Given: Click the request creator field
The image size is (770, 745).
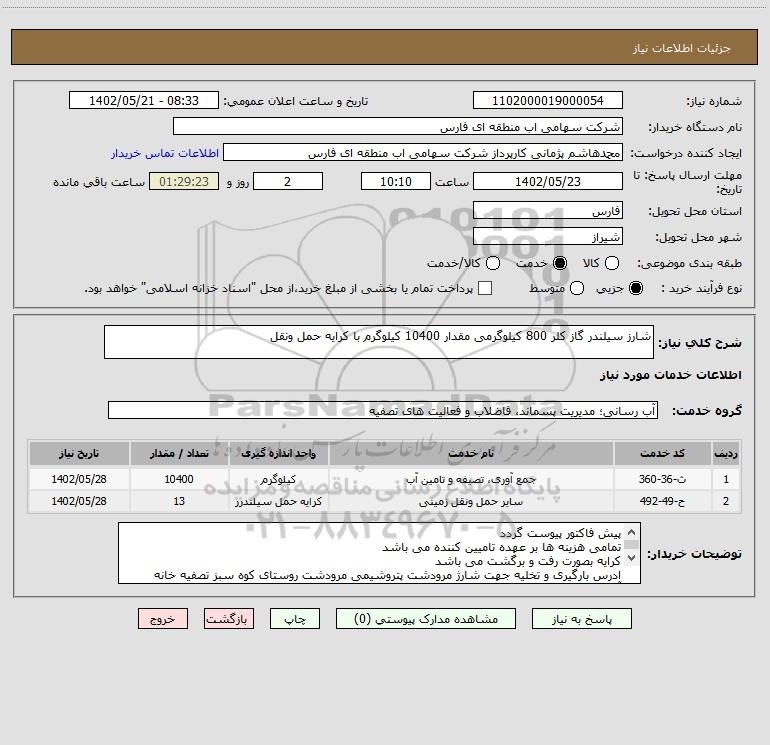Looking at the screenshot, I should click(x=423, y=152).
